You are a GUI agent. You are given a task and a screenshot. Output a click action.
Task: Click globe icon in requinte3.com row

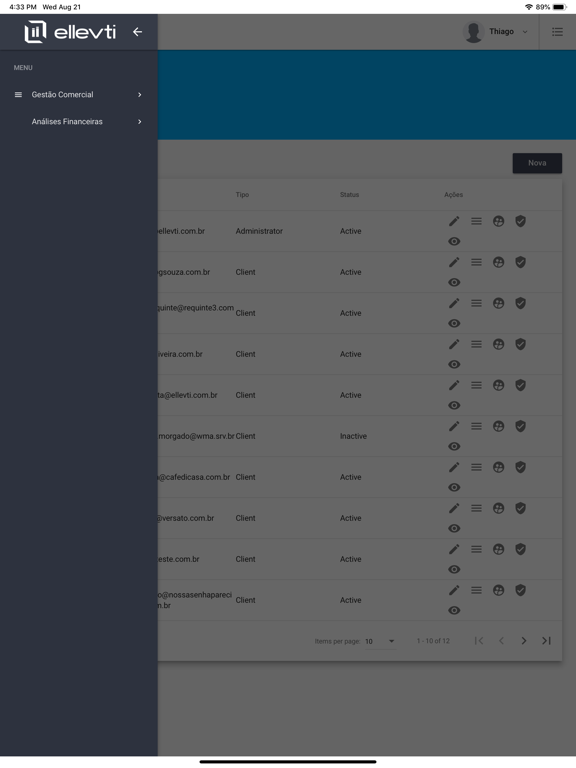[x=498, y=304]
